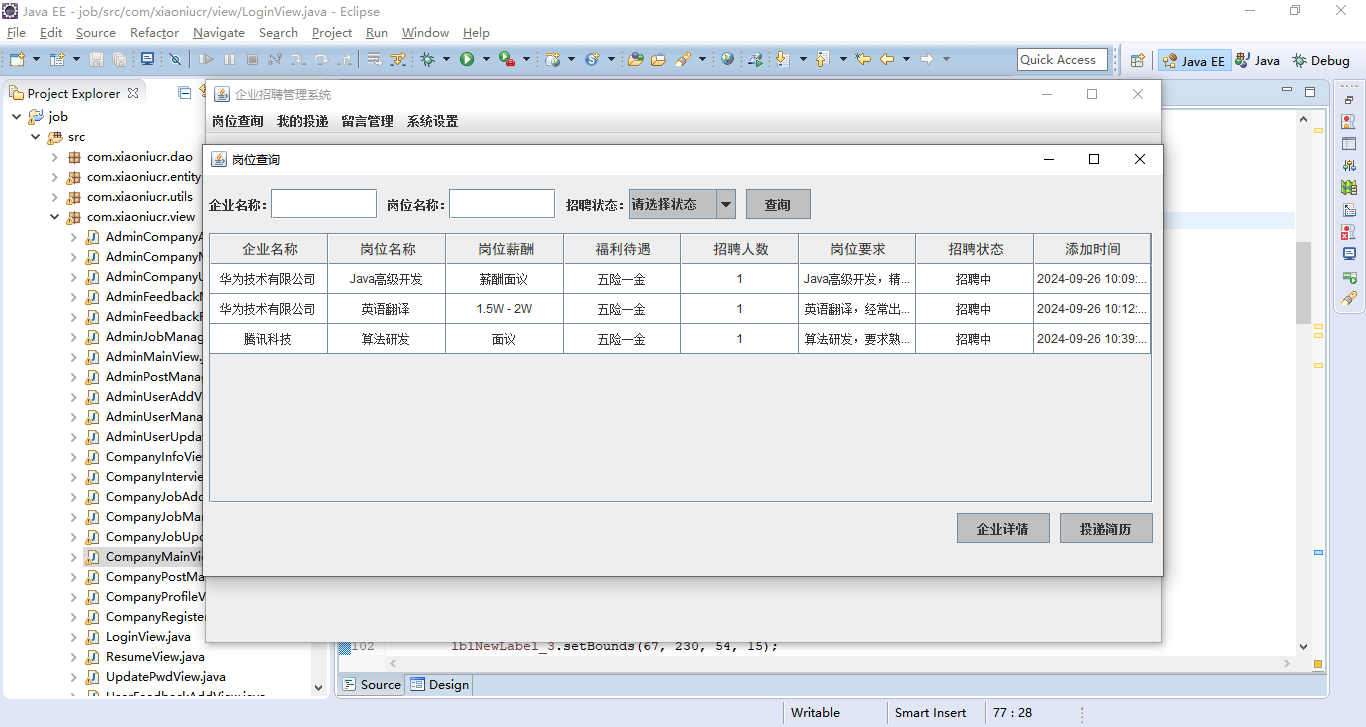Image resolution: width=1366 pixels, height=727 pixels.
Task: Click the green Run button icon
Action: click(x=467, y=59)
